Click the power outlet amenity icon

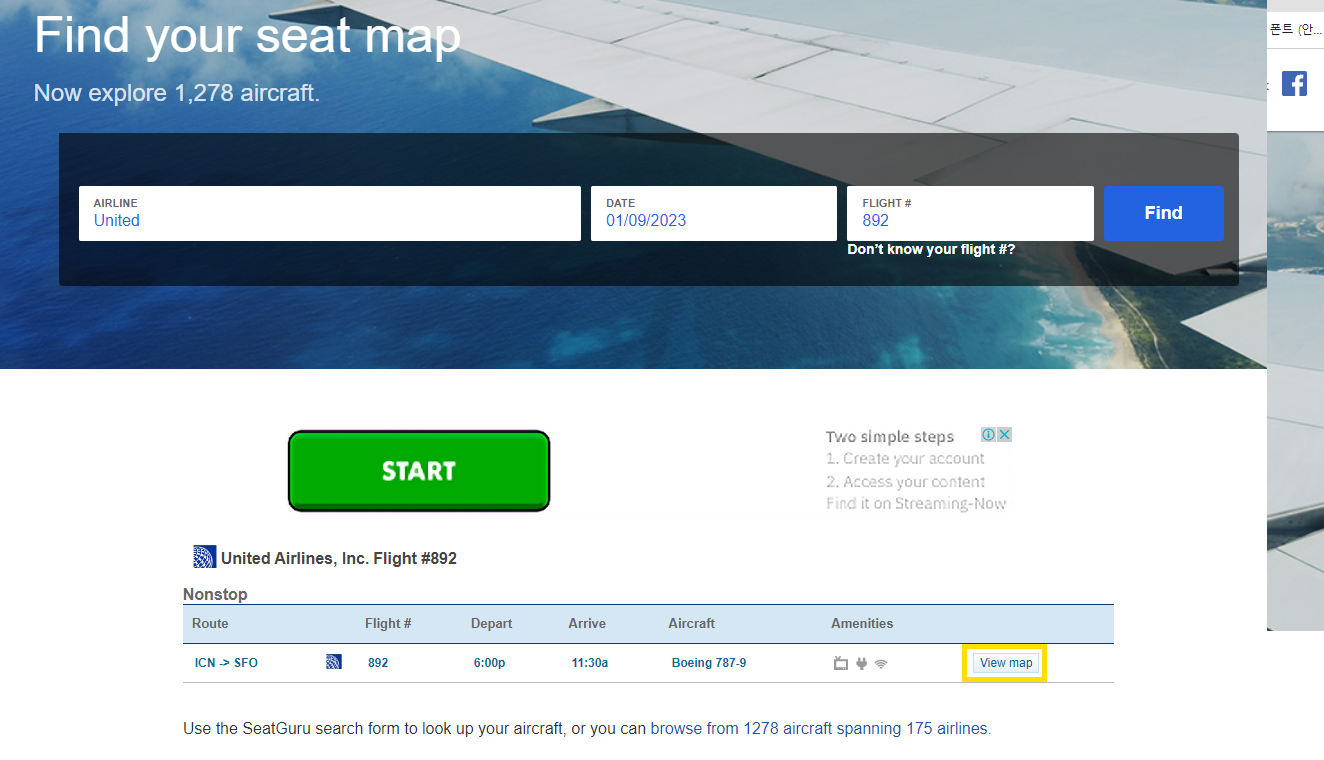tap(861, 663)
